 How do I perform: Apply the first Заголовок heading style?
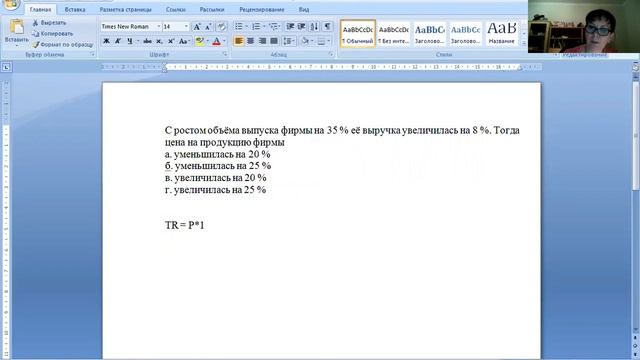point(429,34)
